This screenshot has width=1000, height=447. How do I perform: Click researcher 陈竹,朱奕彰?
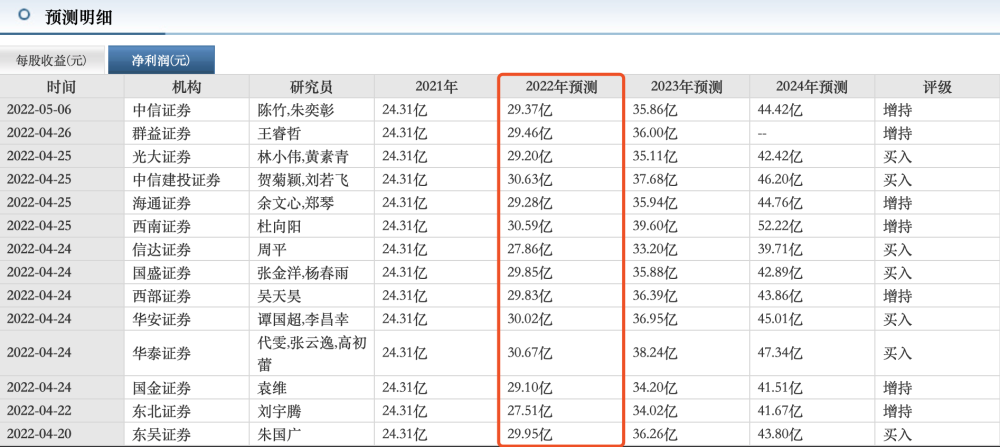coord(295,110)
